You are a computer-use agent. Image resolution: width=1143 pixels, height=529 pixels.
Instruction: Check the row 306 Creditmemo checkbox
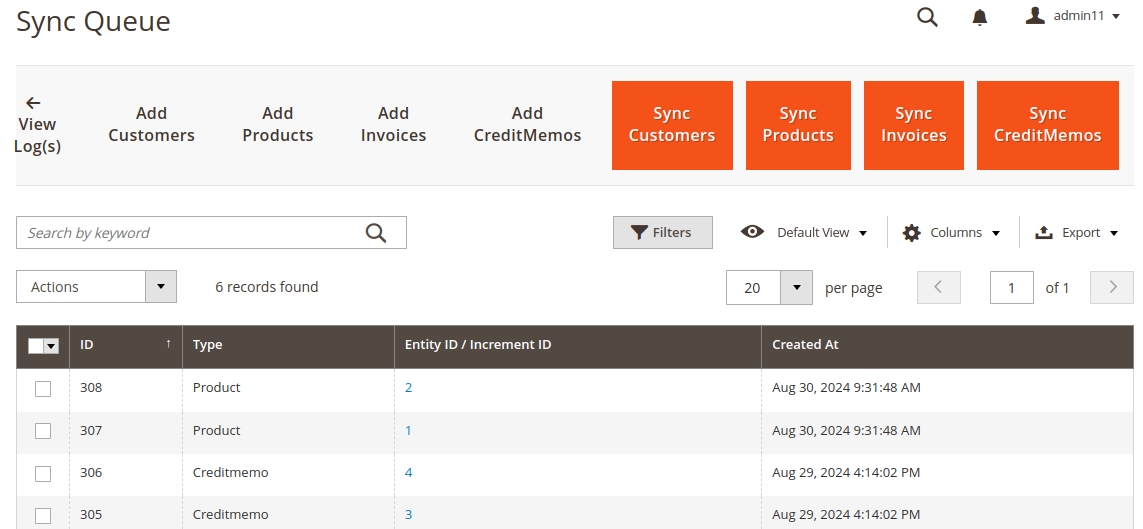click(43, 474)
